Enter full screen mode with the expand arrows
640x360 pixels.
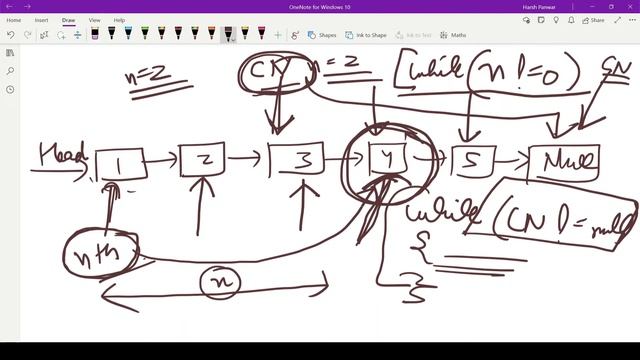[x=618, y=20]
